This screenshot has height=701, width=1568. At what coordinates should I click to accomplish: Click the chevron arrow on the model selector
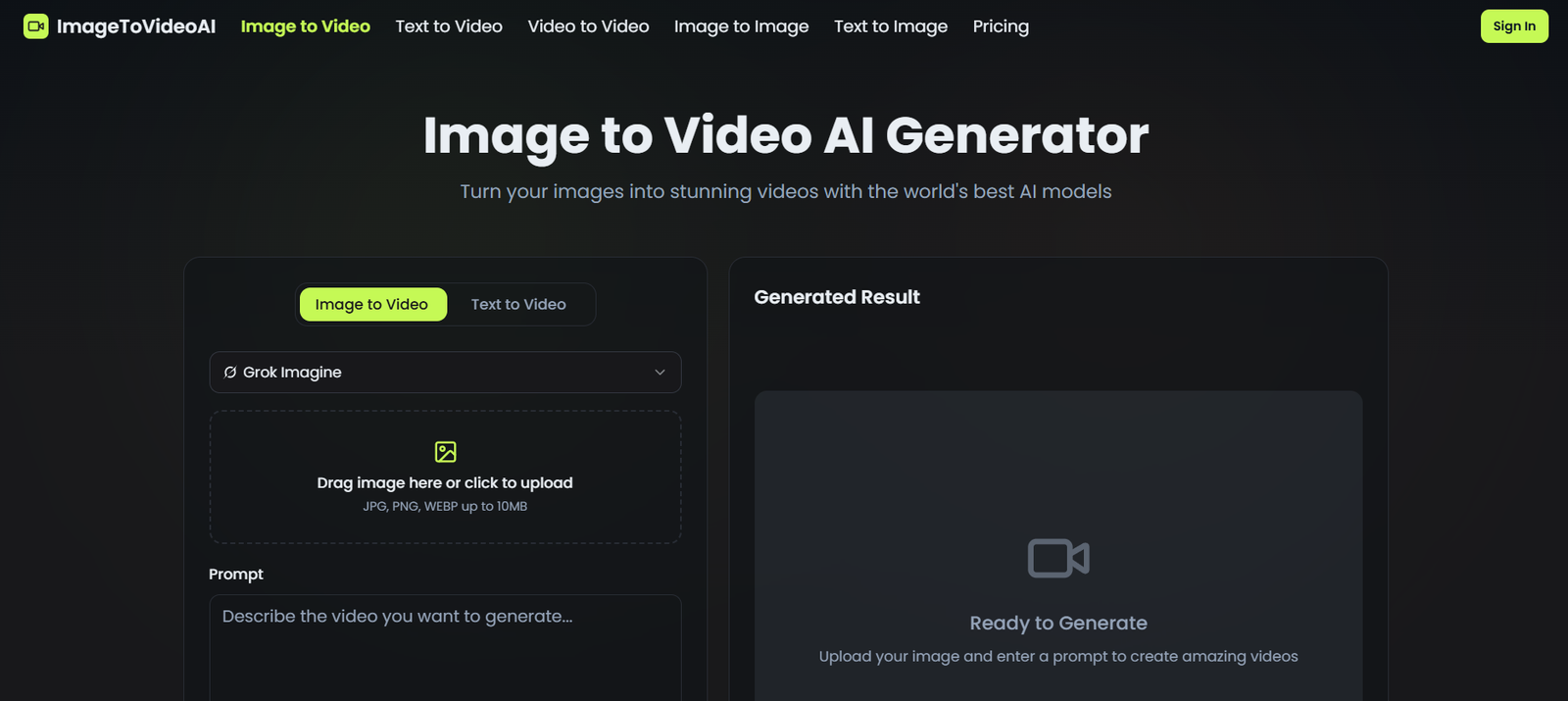(x=660, y=373)
